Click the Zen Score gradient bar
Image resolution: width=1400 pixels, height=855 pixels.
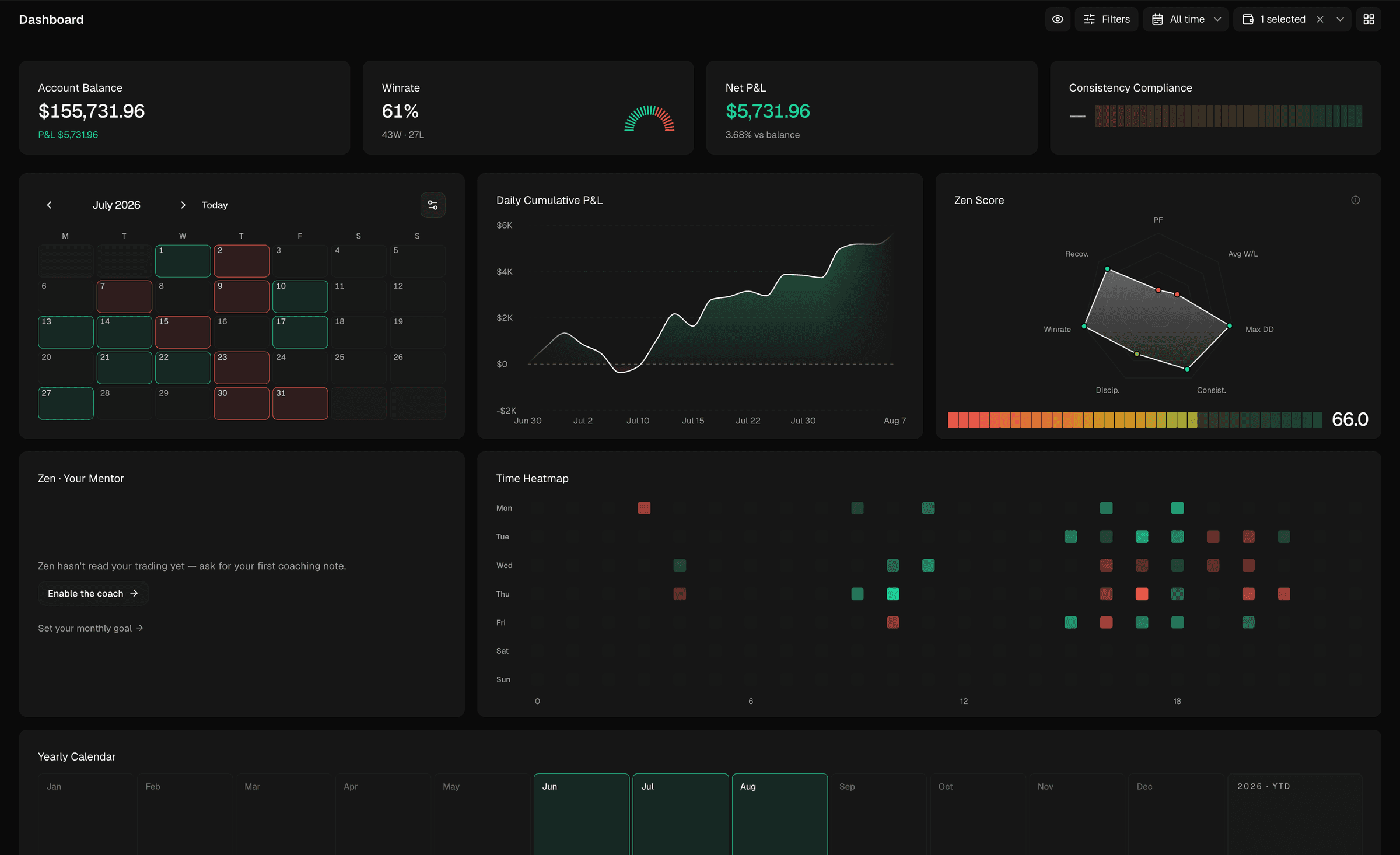click(x=1135, y=419)
